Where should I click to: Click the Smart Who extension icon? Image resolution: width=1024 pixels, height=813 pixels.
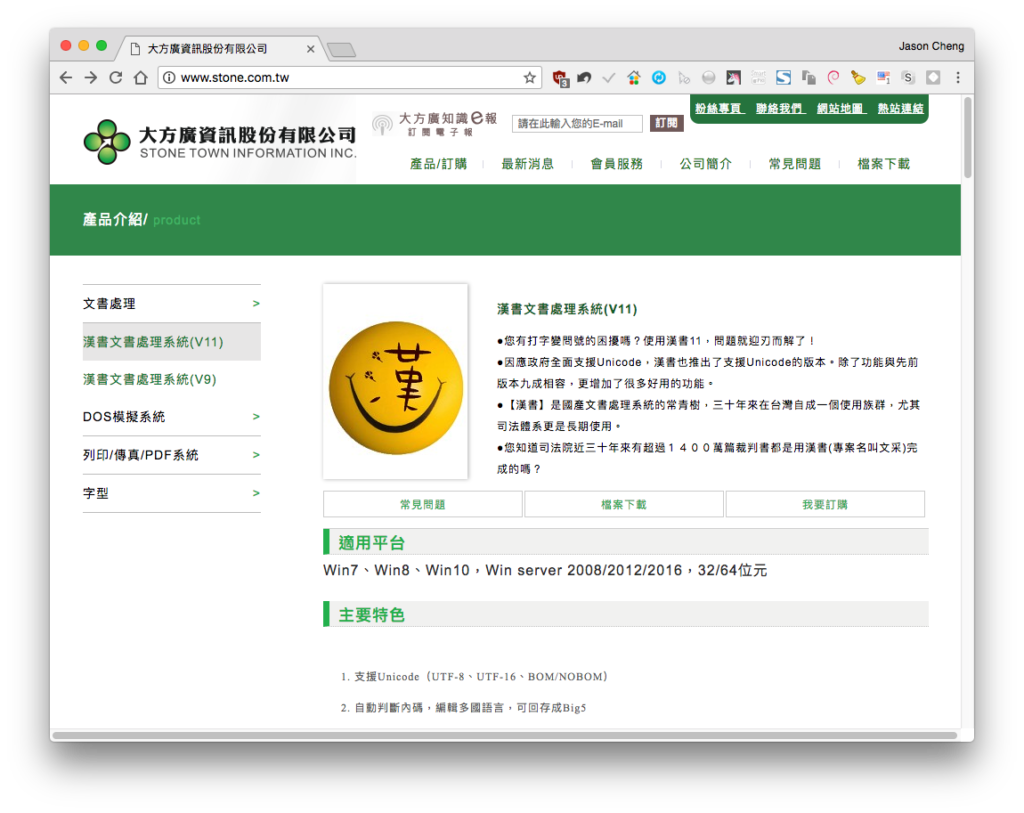[758, 78]
